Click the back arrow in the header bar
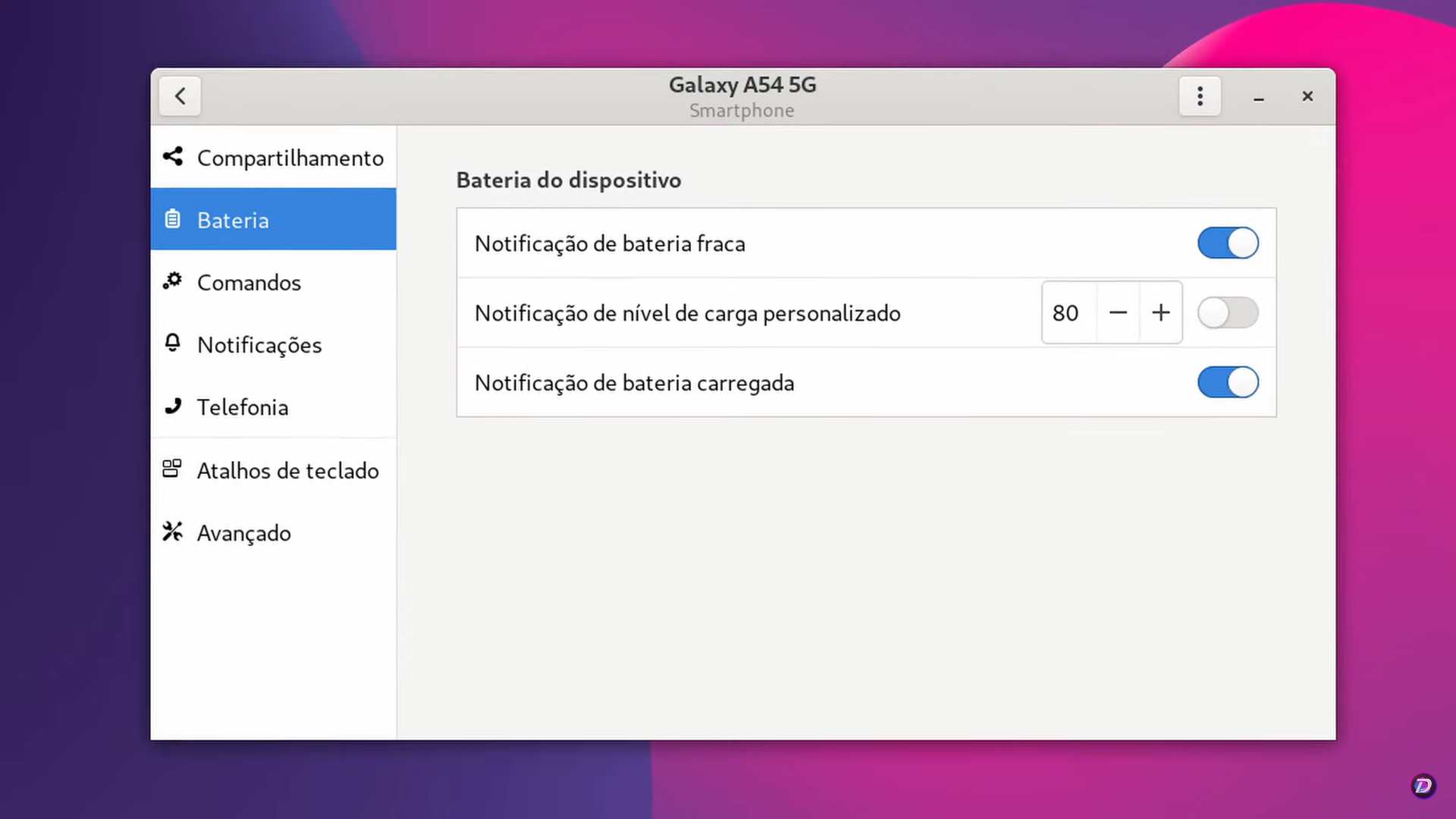Viewport: 1456px width, 819px height. [x=180, y=96]
